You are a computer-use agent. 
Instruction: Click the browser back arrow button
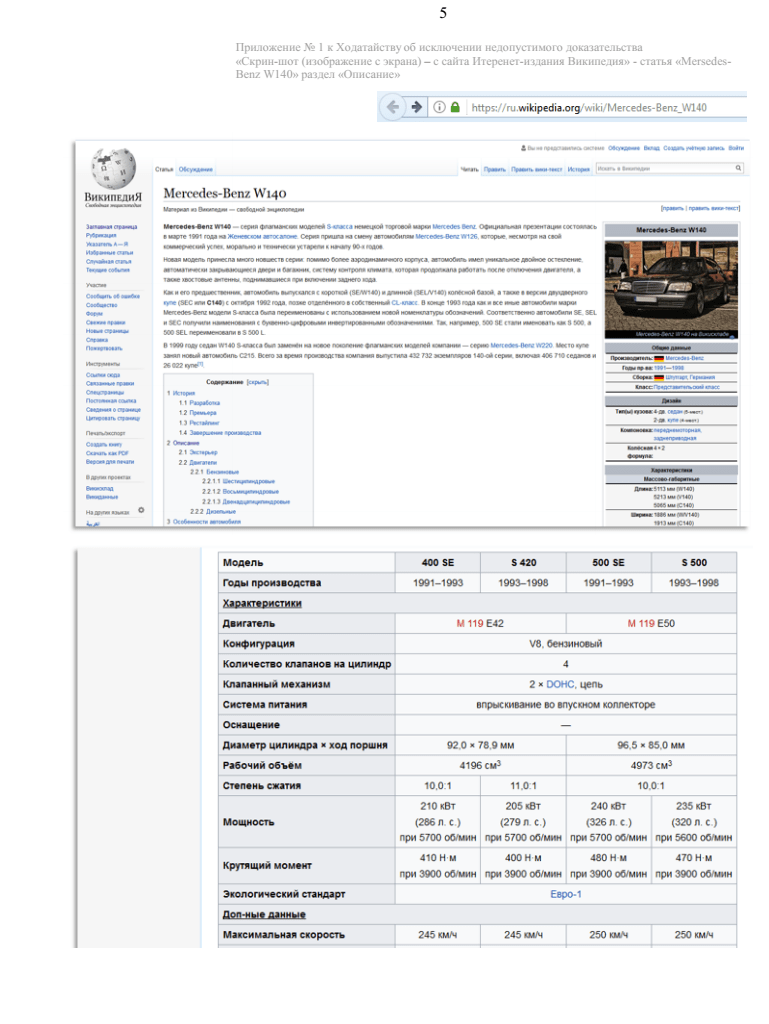[392, 106]
